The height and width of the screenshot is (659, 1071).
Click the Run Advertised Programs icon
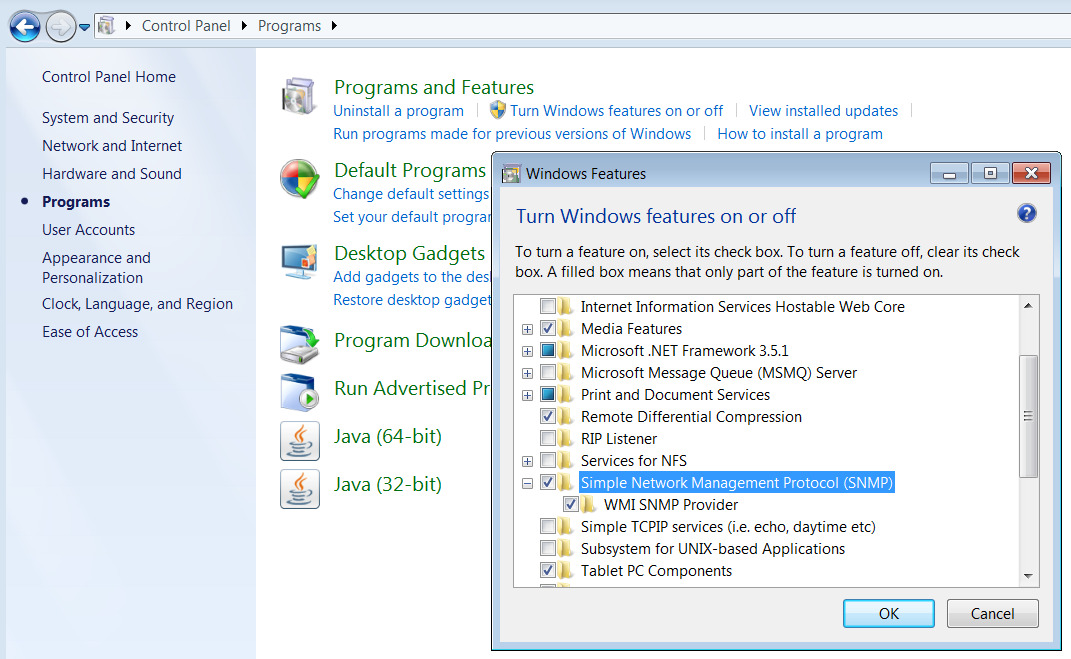click(299, 391)
